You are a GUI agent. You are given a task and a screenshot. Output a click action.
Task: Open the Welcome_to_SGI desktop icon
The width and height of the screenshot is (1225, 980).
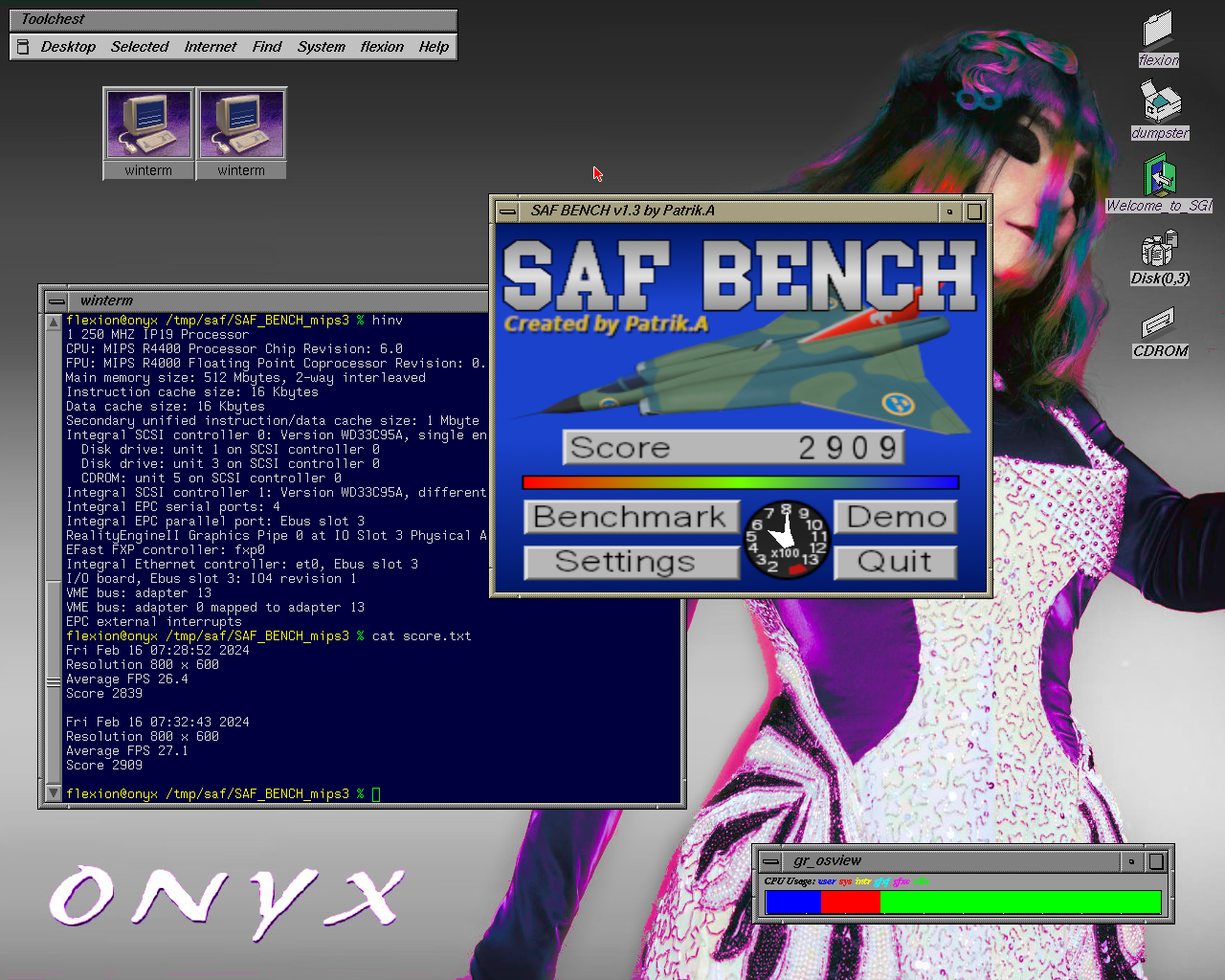(1159, 176)
